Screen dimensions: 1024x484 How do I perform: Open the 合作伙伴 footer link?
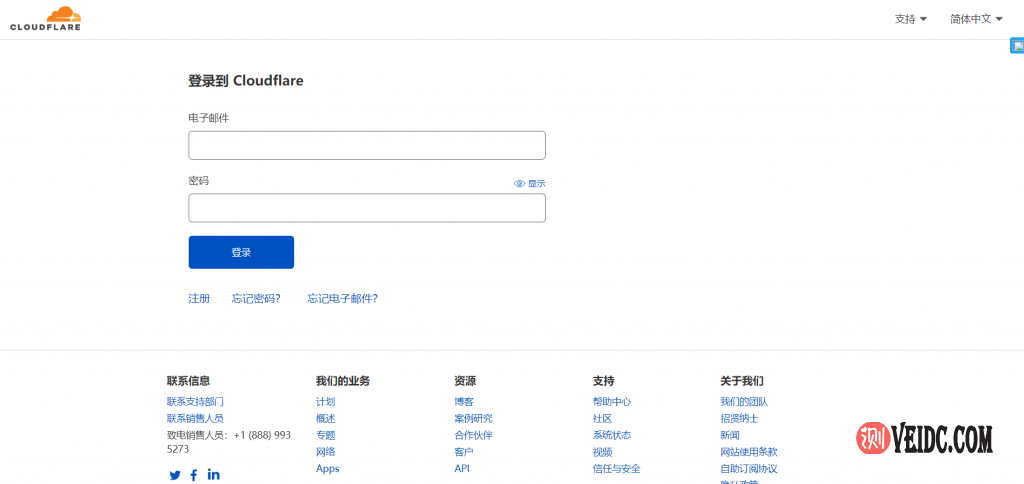tap(473, 435)
